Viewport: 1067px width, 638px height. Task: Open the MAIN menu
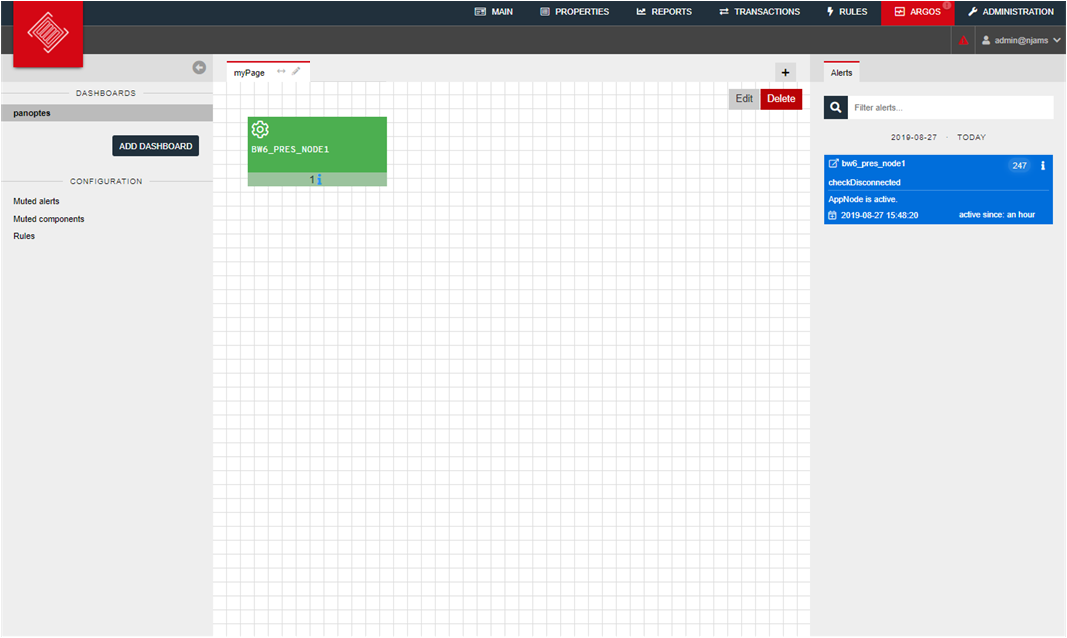click(x=494, y=12)
